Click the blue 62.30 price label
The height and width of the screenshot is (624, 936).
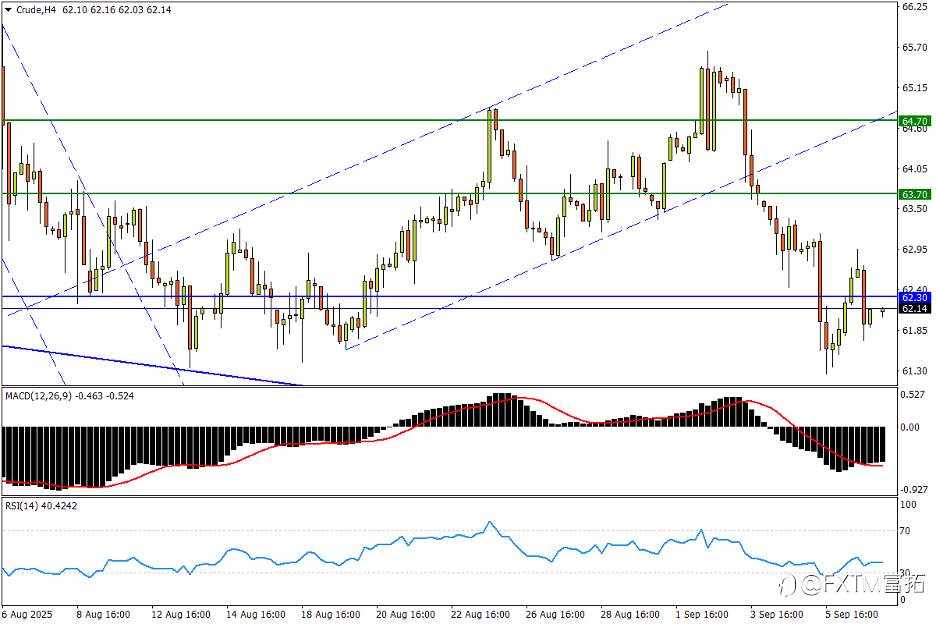915,297
